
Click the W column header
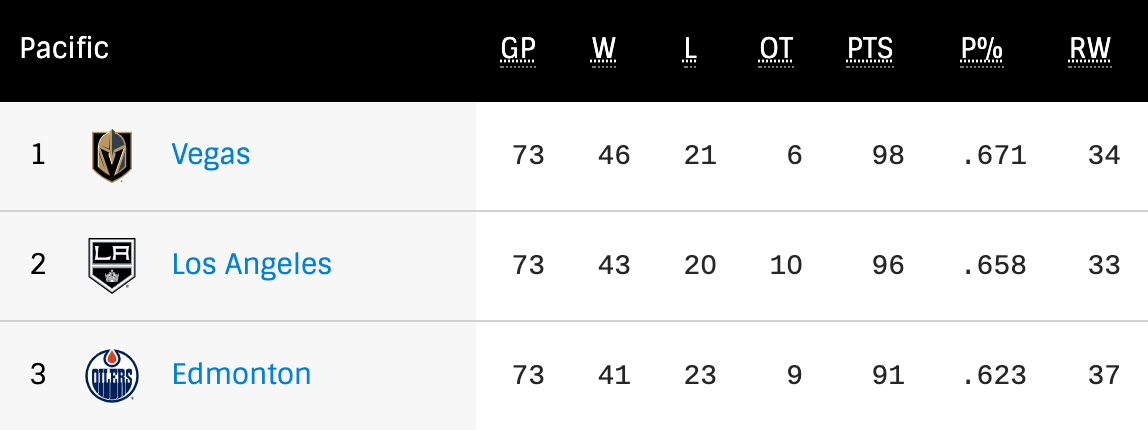(x=603, y=49)
